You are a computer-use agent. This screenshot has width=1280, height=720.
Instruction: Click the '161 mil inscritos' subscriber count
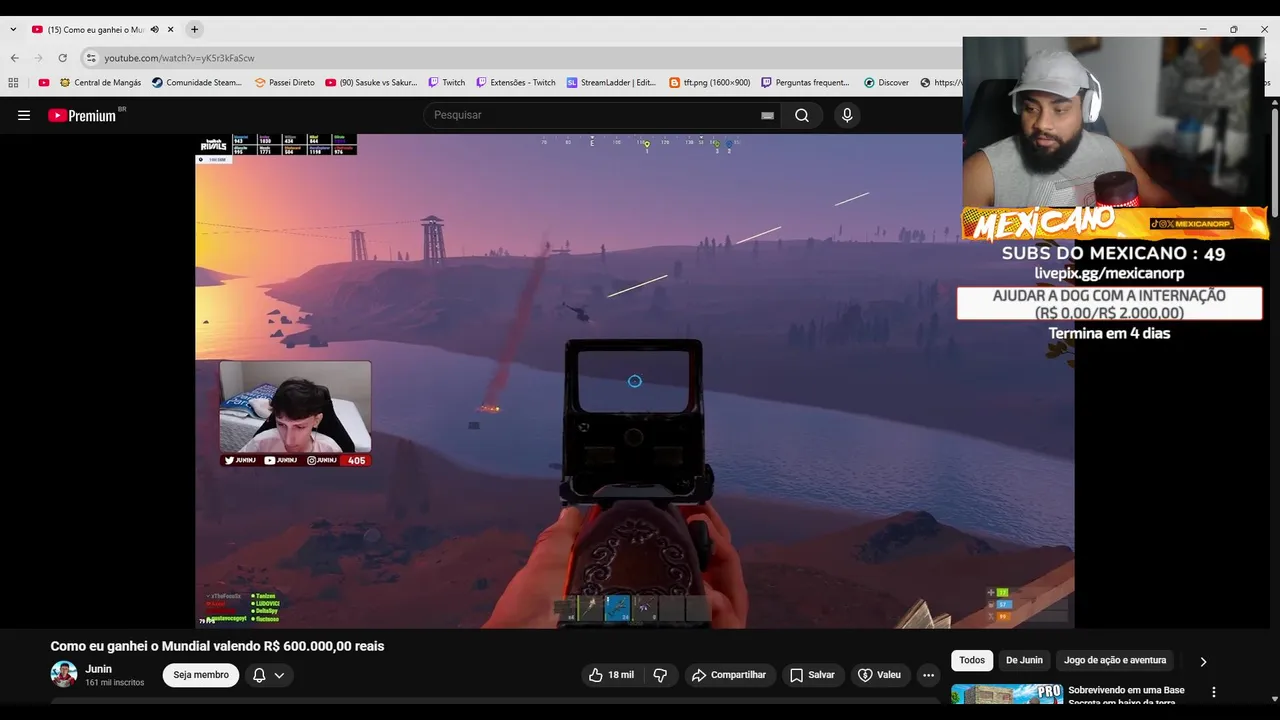point(115,683)
